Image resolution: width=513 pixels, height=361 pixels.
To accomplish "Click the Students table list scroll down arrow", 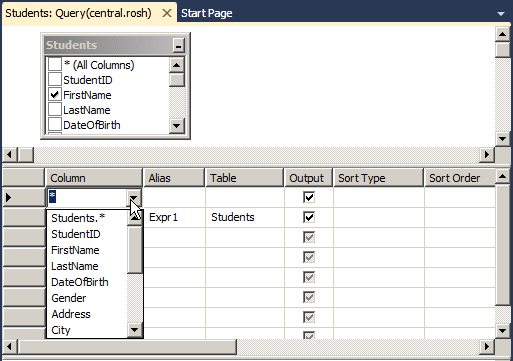I will point(176,126).
